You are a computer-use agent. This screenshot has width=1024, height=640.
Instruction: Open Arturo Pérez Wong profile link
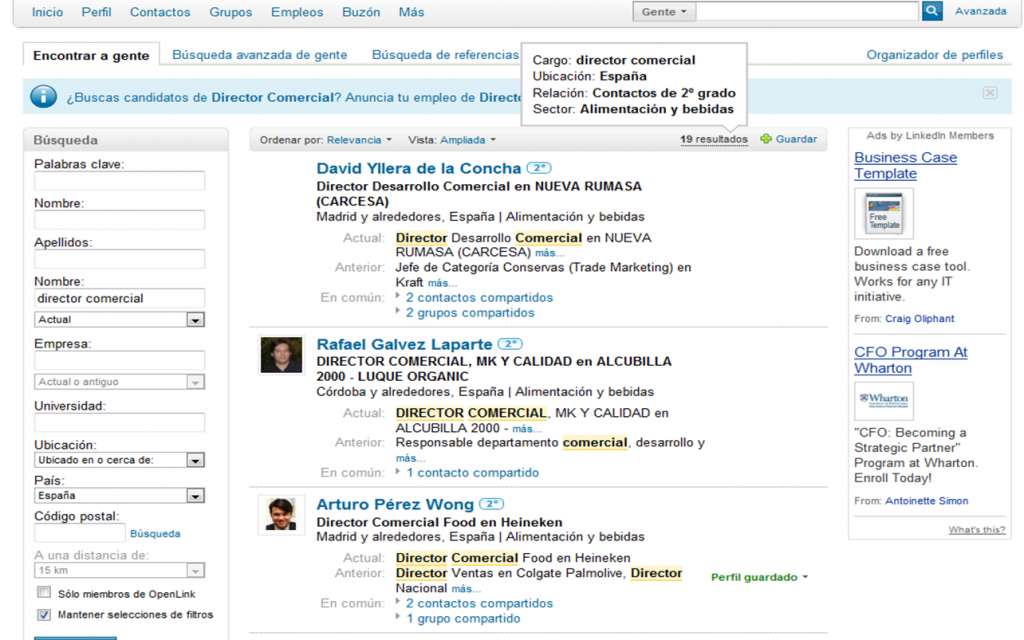(x=395, y=504)
